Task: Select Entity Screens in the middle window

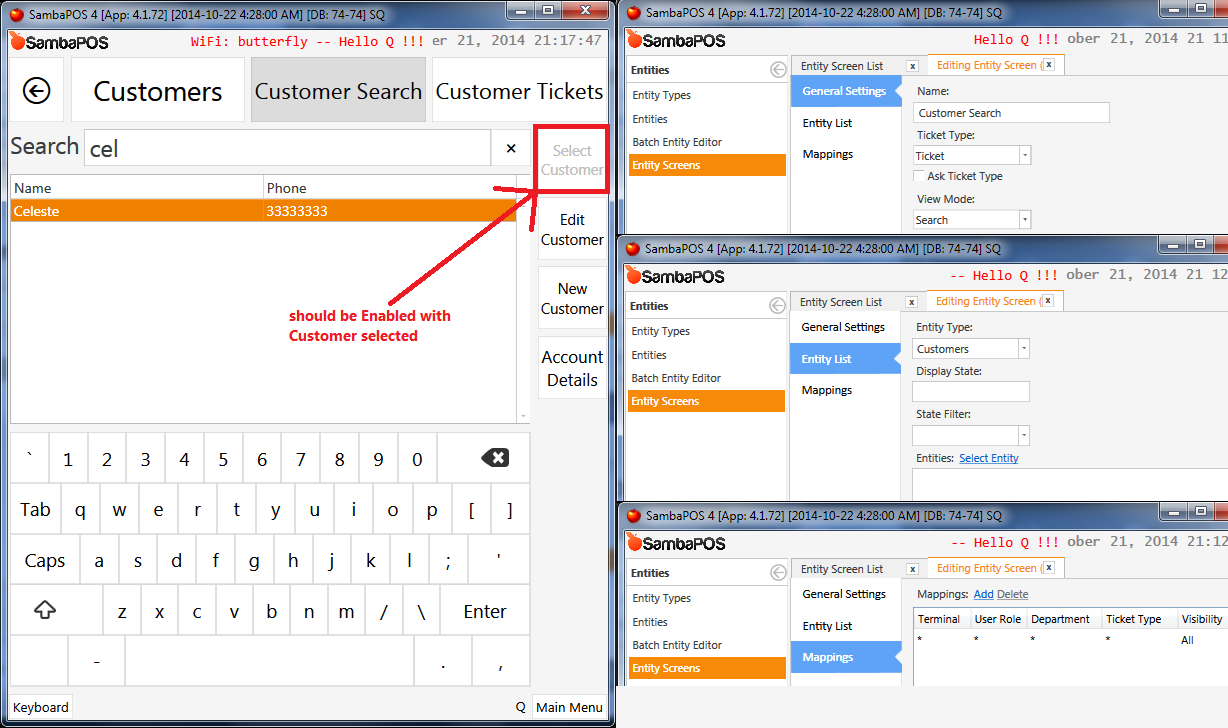Action: tap(707, 401)
